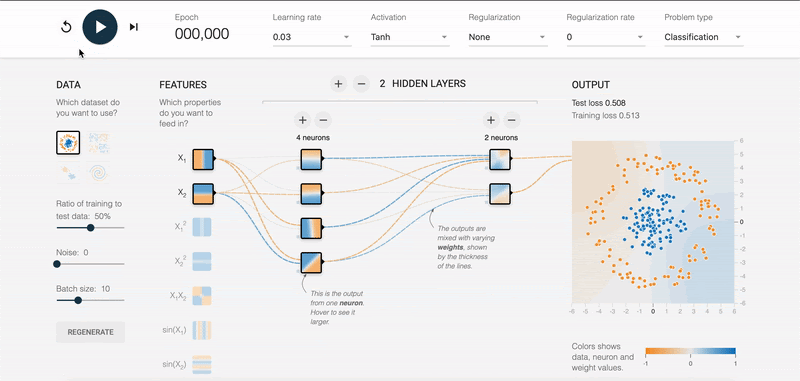
Task: Click the first neuron in first hidden layer
Action: pyautogui.click(x=311, y=159)
